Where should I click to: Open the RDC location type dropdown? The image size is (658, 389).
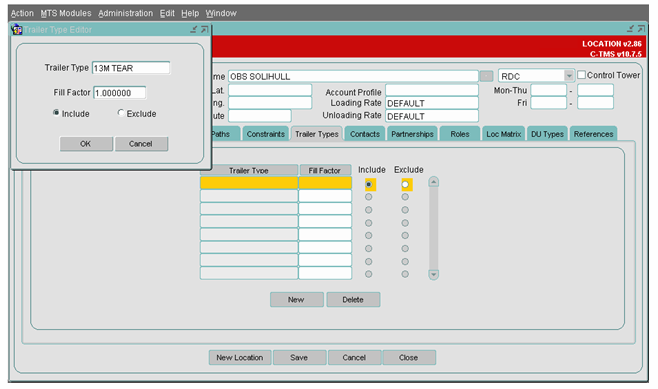pyautogui.click(x=569, y=76)
